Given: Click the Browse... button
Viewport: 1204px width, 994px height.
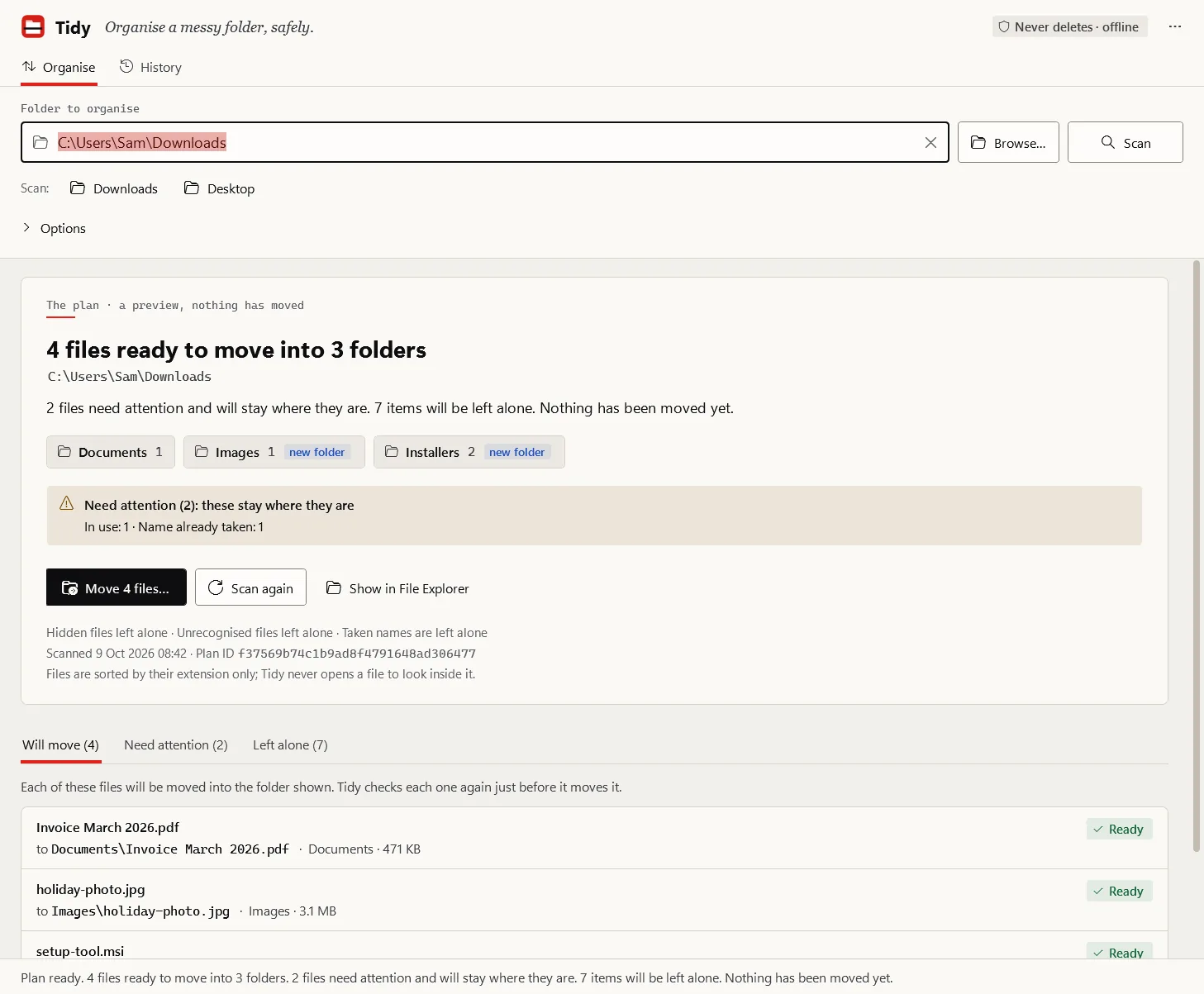Looking at the screenshot, I should (x=1008, y=143).
